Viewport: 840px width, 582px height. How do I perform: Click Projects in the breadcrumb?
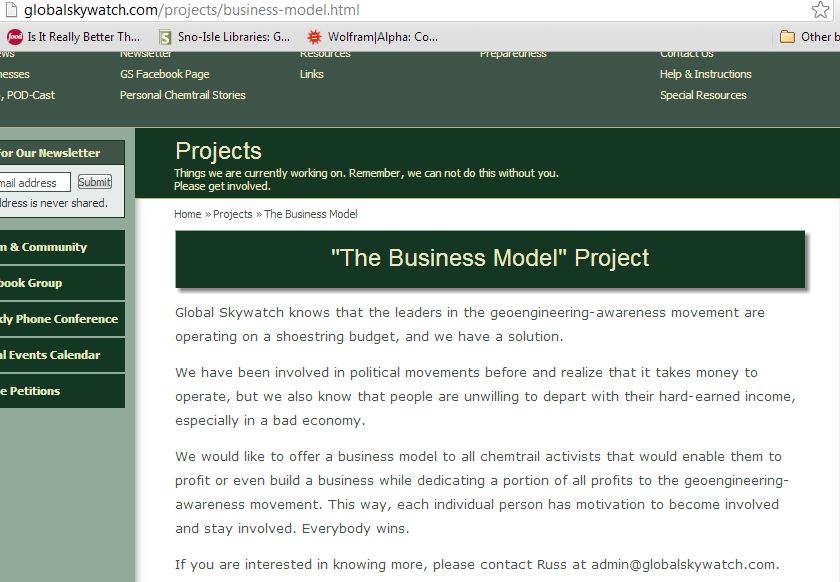pos(232,214)
